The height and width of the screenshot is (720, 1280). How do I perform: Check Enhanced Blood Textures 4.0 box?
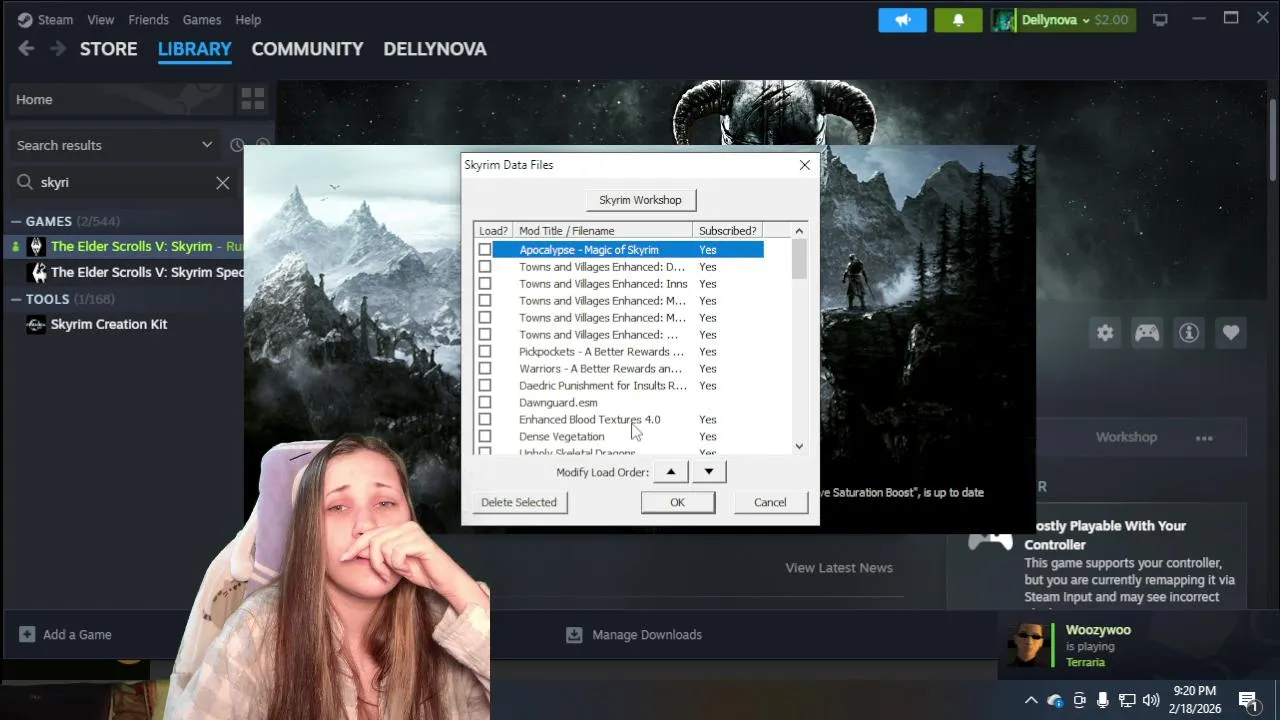point(485,420)
